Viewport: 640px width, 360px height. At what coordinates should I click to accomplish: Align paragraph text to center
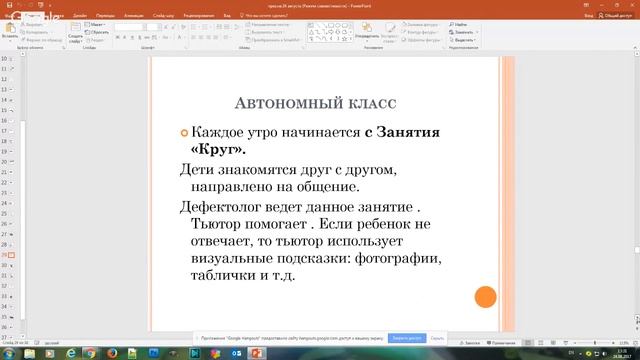point(201,38)
